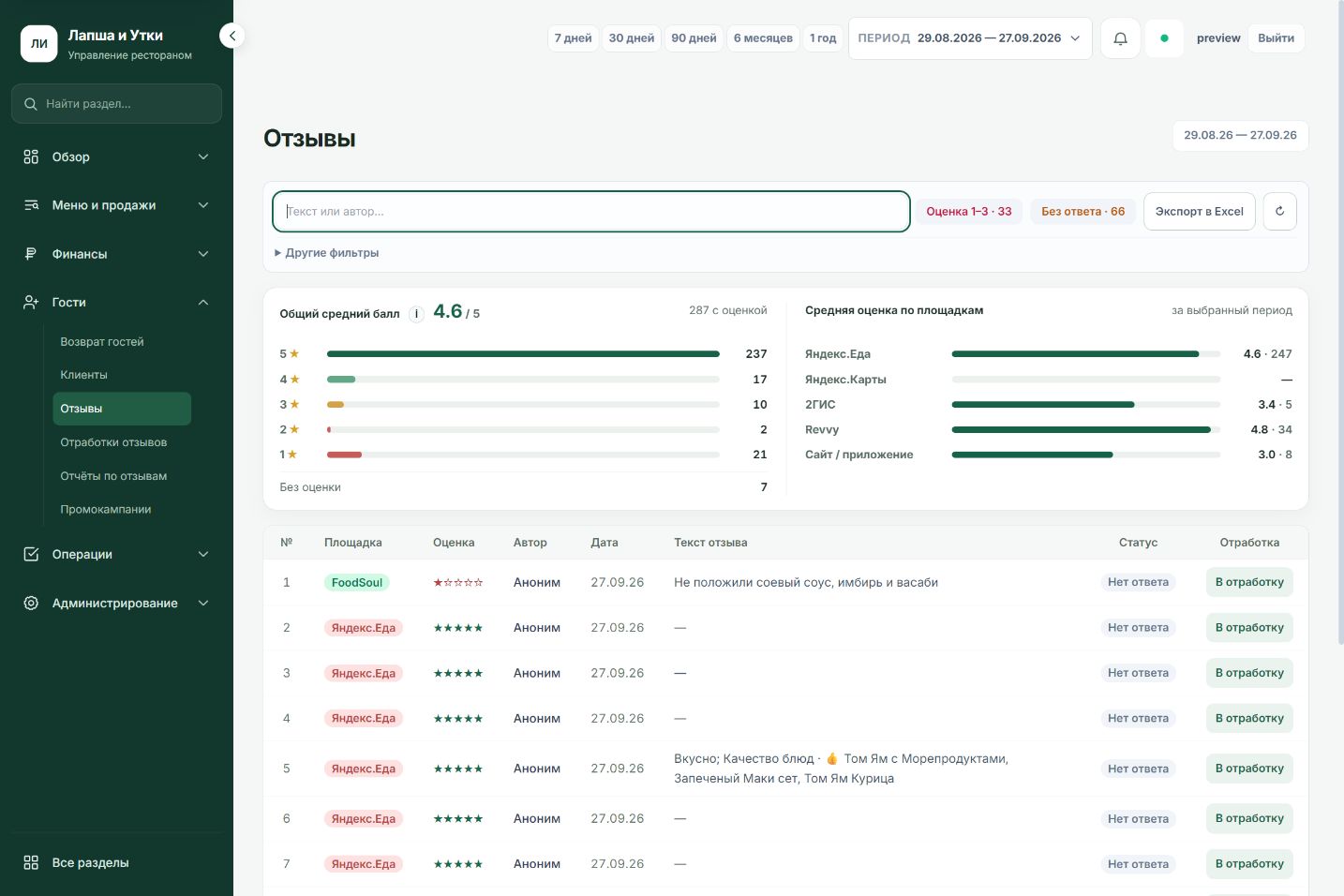Screen dimensions: 1344x896
Task: Open notifications bell
Action: coord(1120,38)
